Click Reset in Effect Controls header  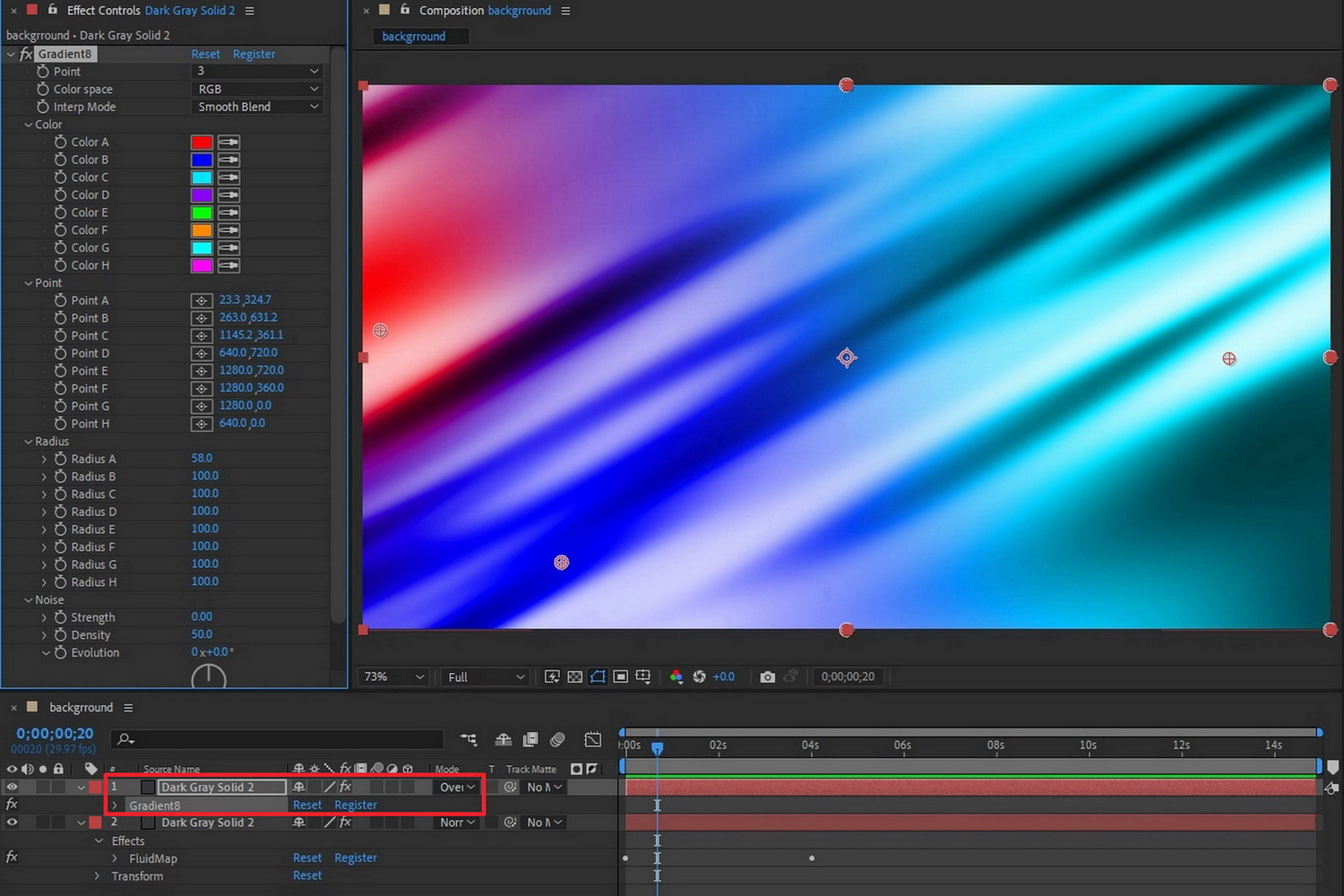click(205, 54)
